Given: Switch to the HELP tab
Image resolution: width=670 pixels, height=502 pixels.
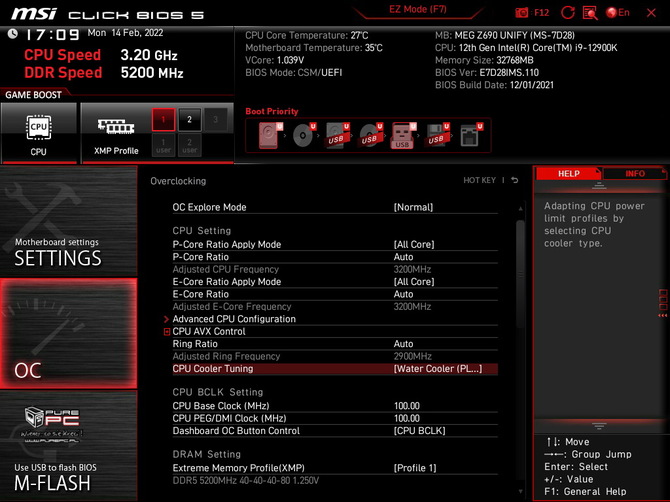Looking at the screenshot, I should coord(568,173).
